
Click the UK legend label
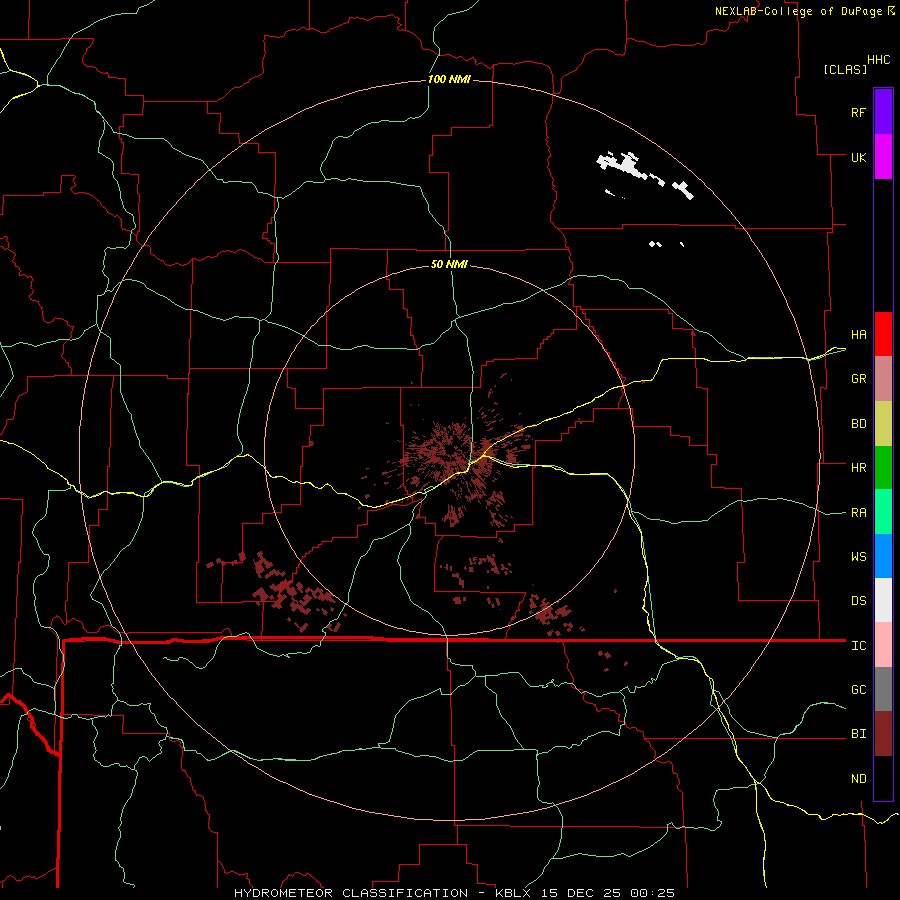coord(858,158)
